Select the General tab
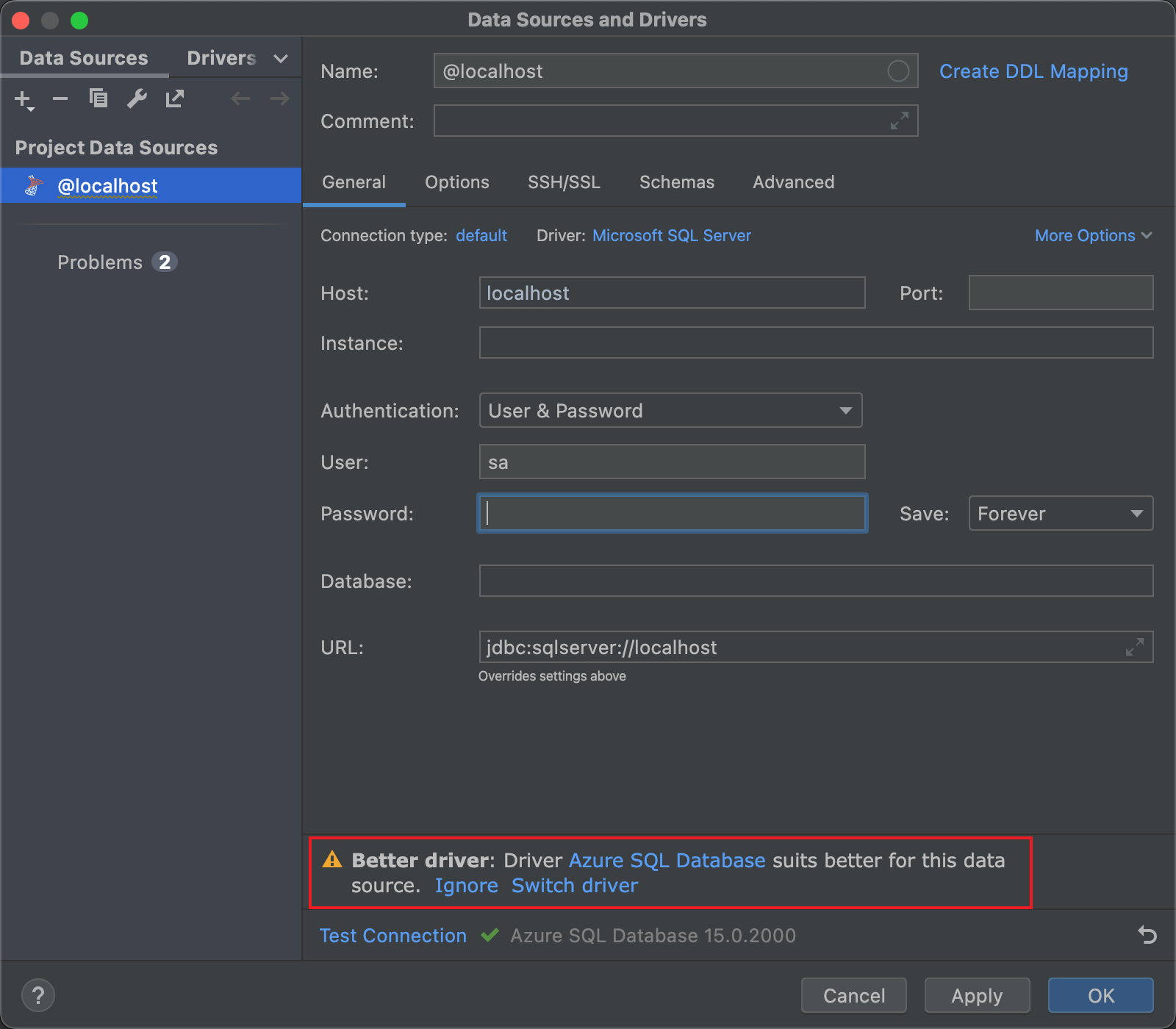Screen dimensions: 1176x1029 click(x=354, y=182)
